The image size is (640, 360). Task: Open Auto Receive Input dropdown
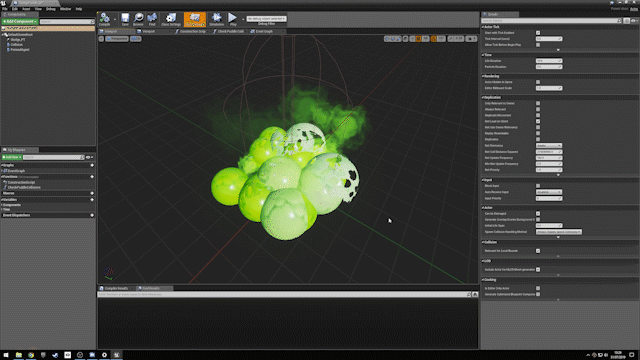coord(549,192)
